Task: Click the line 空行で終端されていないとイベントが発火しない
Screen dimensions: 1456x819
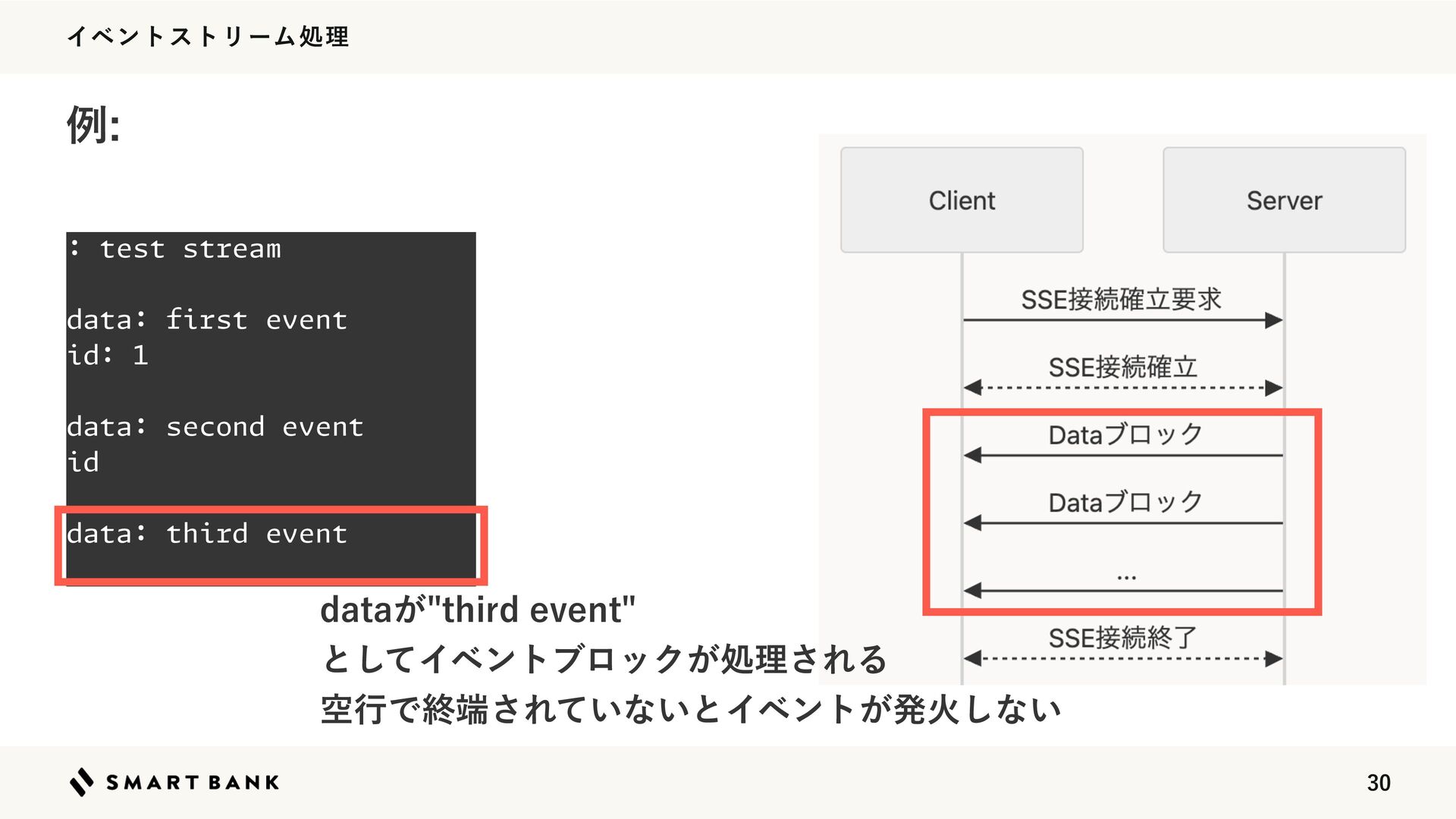Action: click(691, 710)
